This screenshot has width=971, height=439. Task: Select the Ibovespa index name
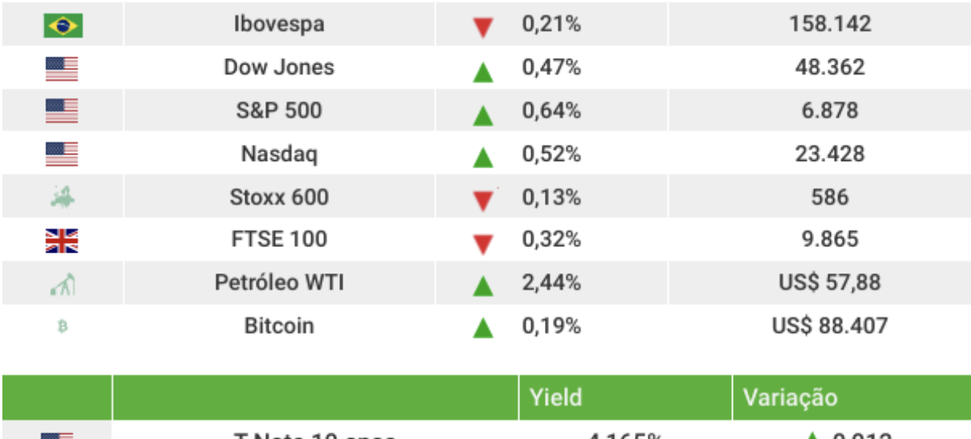pyautogui.click(x=279, y=24)
